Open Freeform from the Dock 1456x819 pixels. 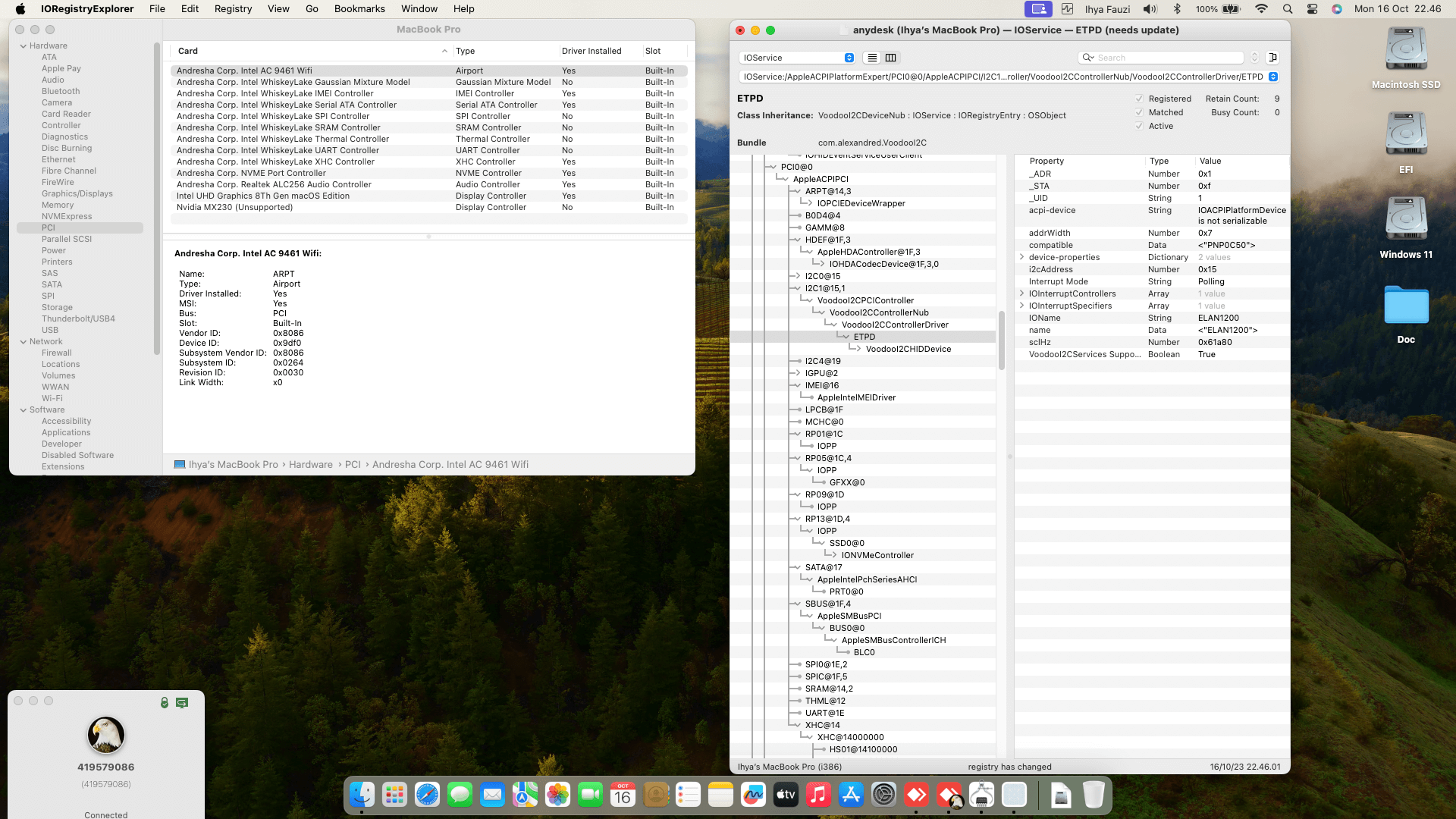[x=753, y=795]
